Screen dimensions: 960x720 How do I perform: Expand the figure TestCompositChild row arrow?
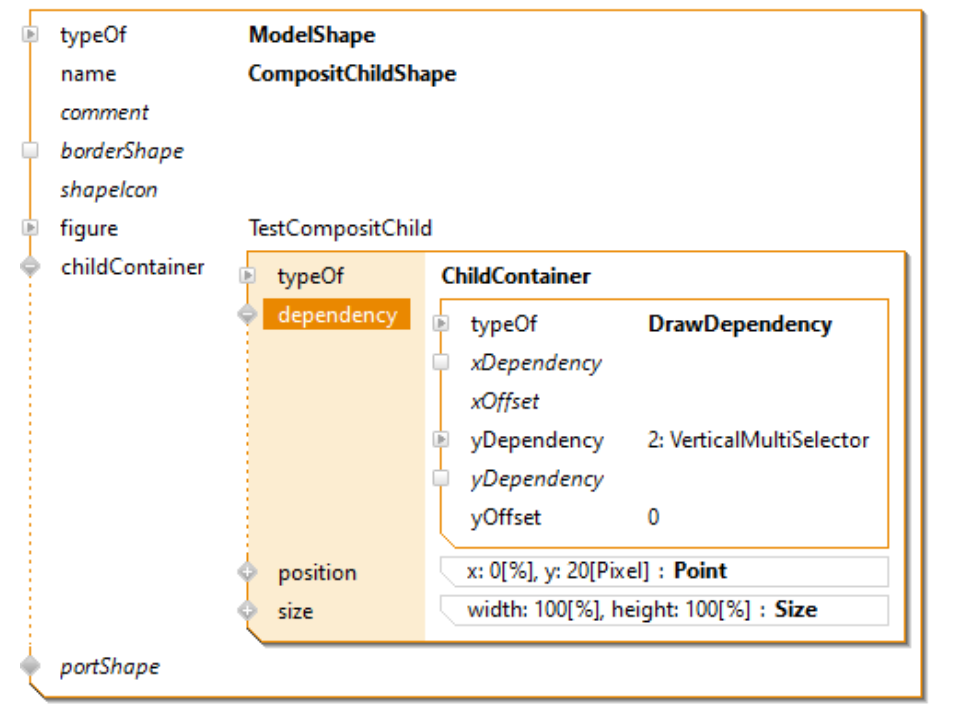[x=31, y=228]
